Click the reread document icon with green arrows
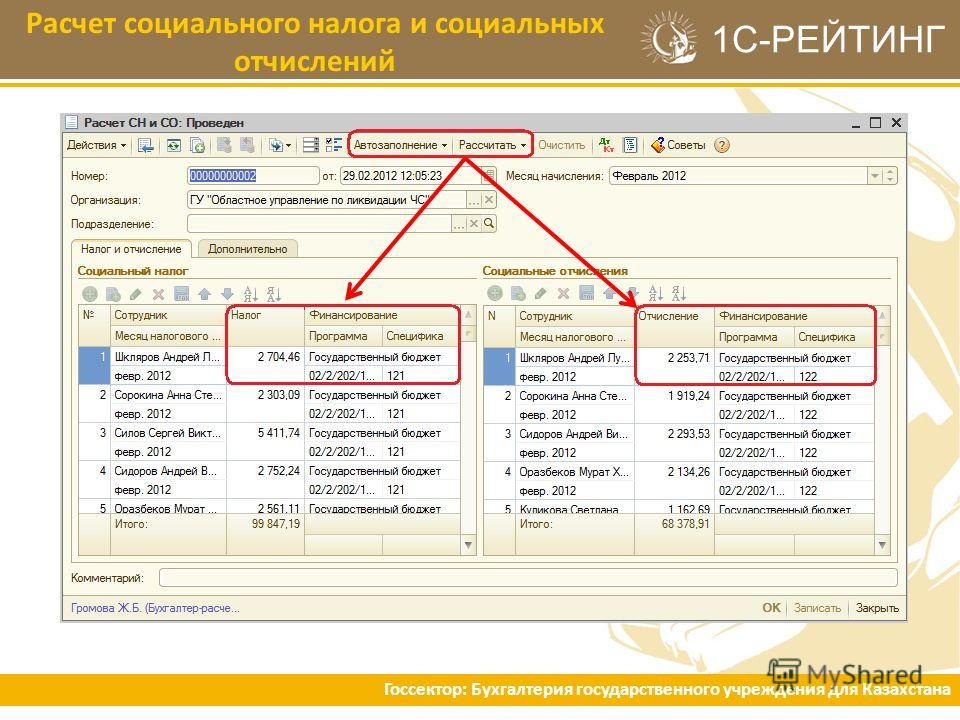 [x=174, y=145]
